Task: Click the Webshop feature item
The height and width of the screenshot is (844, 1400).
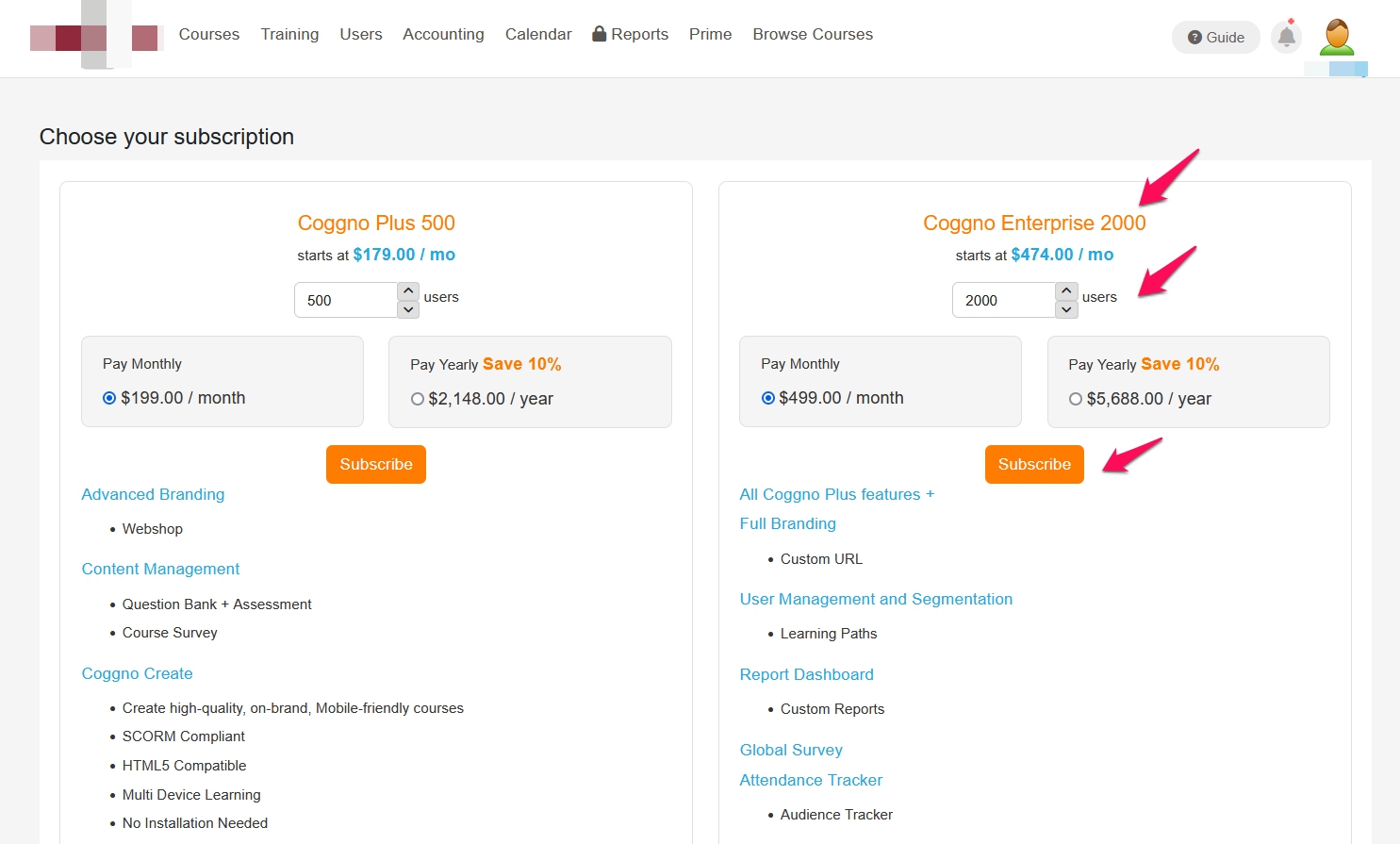Action: tap(153, 529)
